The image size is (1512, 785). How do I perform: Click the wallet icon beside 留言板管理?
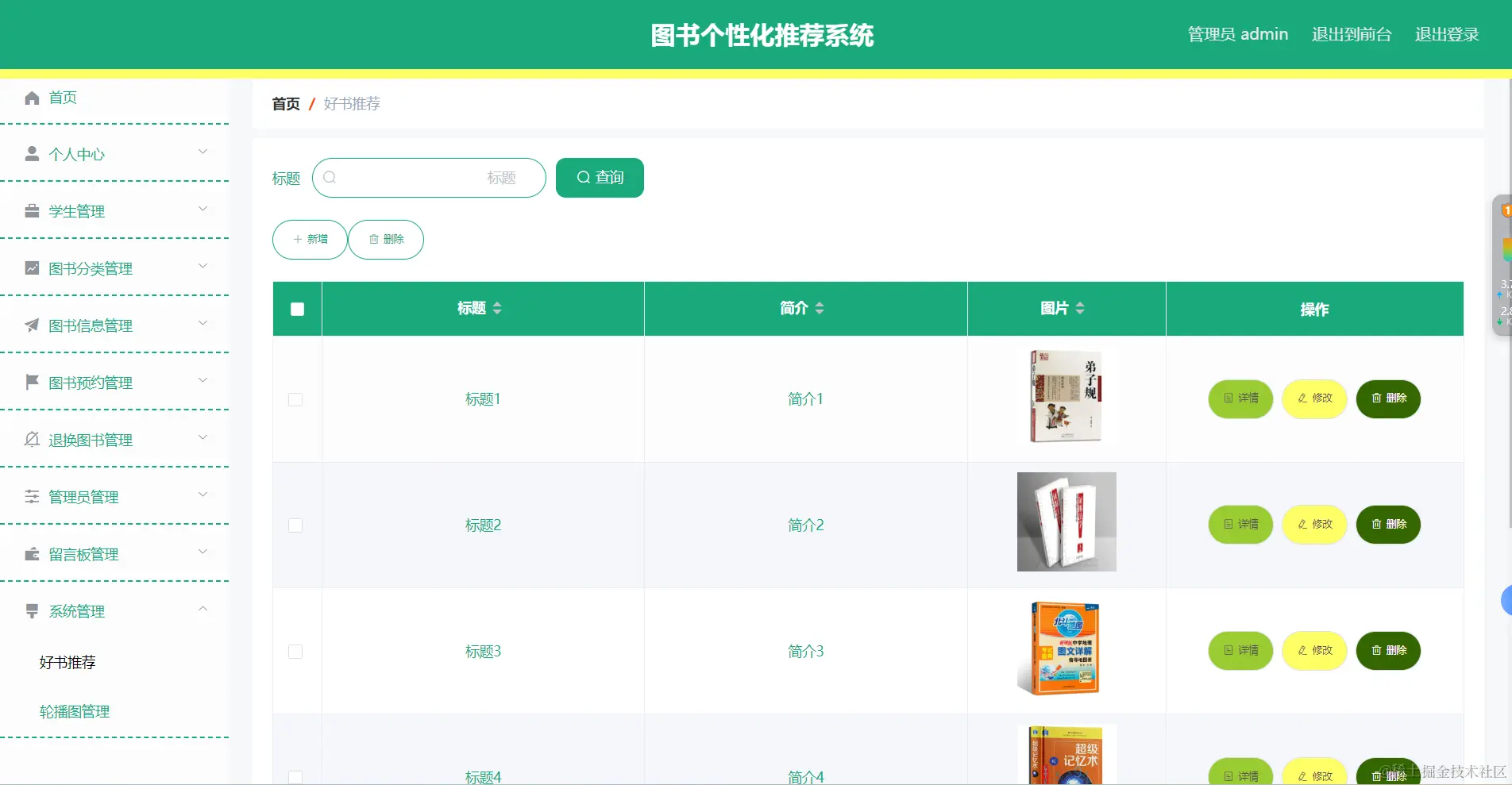point(32,554)
